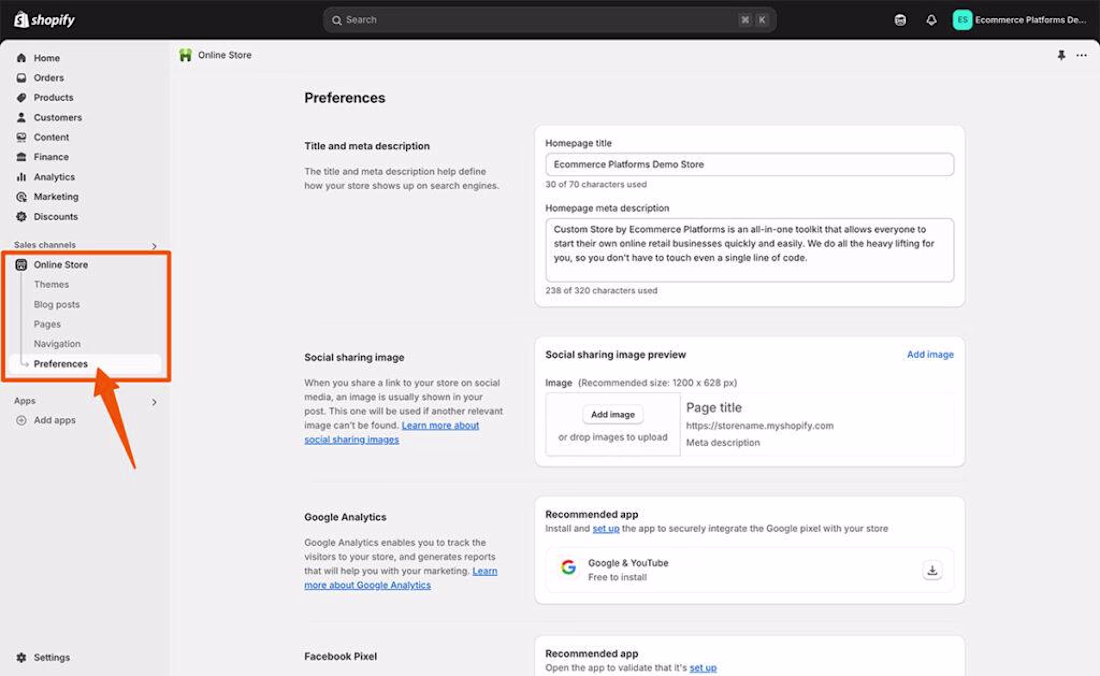Click the Content icon
The height and width of the screenshot is (676, 1100).
click(x=21, y=137)
